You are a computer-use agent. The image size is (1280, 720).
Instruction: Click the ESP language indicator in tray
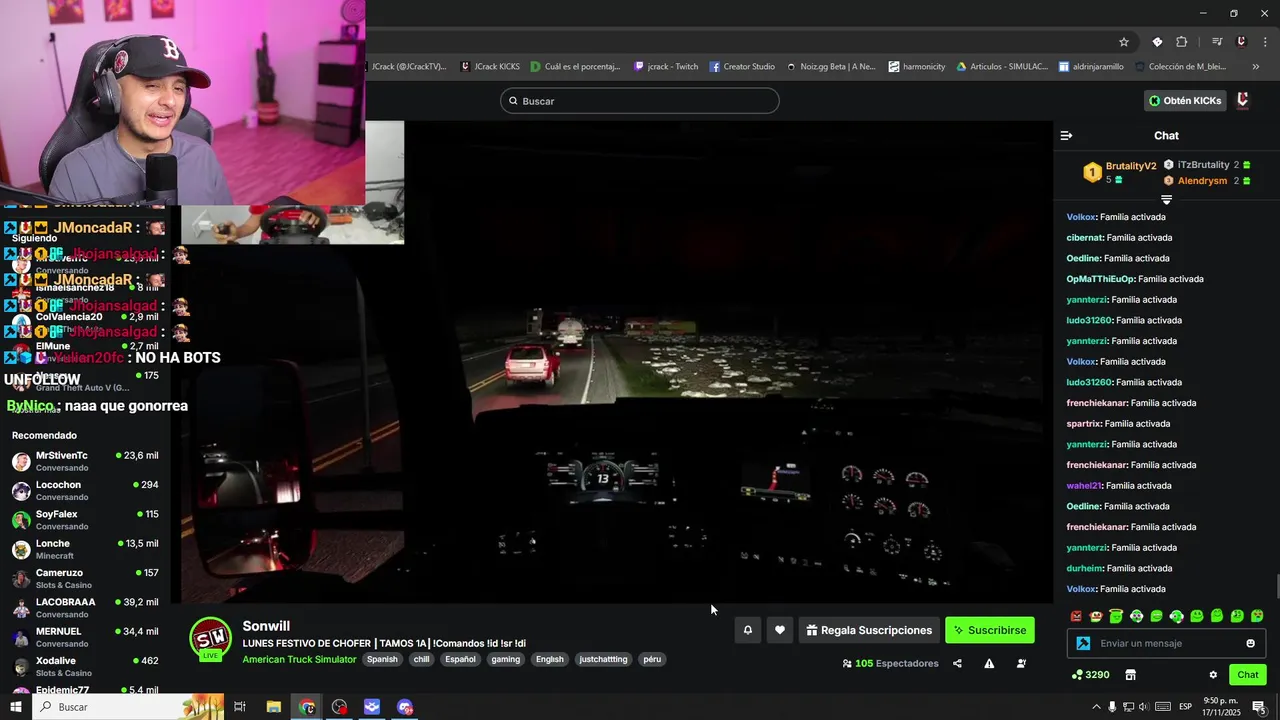(1185, 707)
